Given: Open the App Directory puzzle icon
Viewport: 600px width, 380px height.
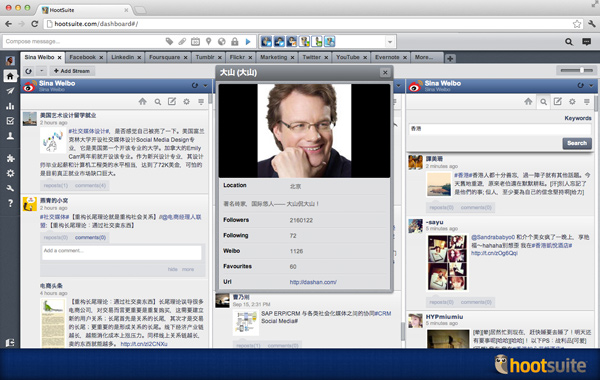Looking at the screenshot, I should pos(10,158).
